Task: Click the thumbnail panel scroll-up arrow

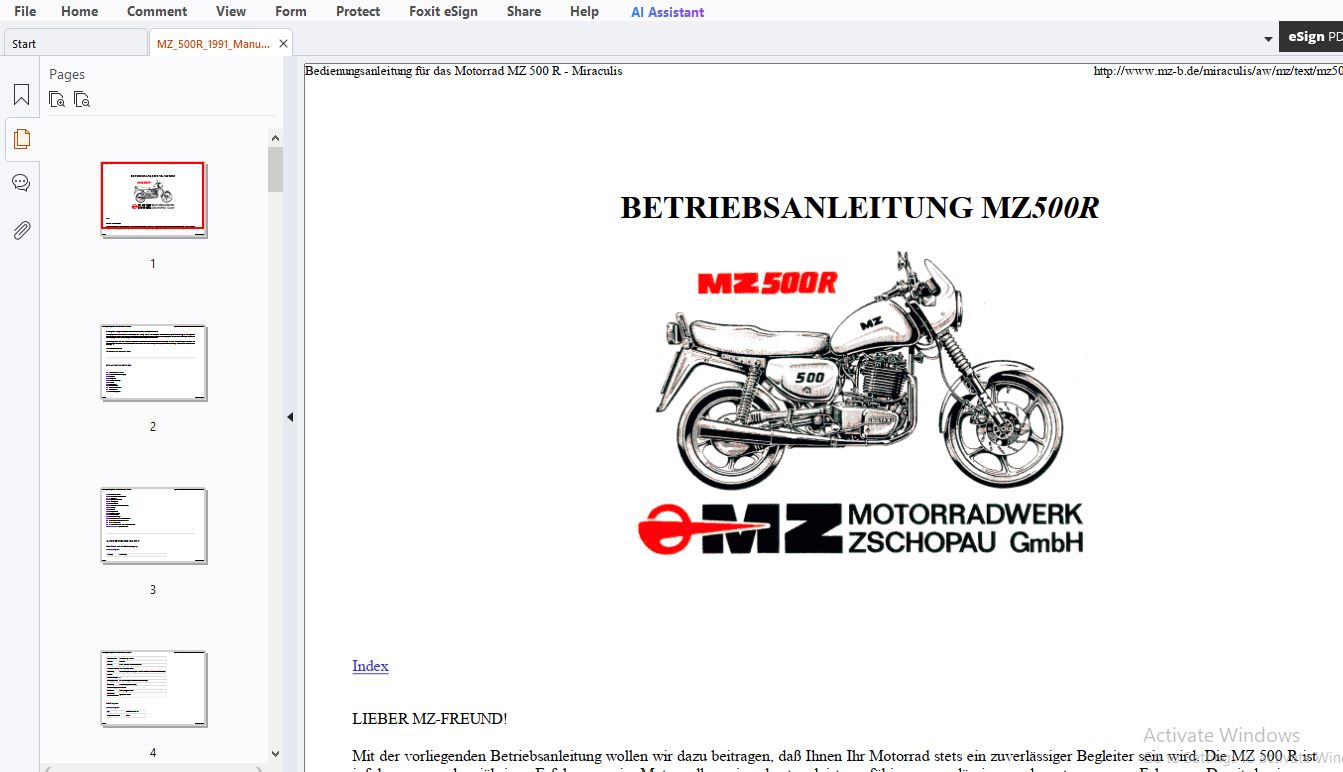Action: pos(275,138)
